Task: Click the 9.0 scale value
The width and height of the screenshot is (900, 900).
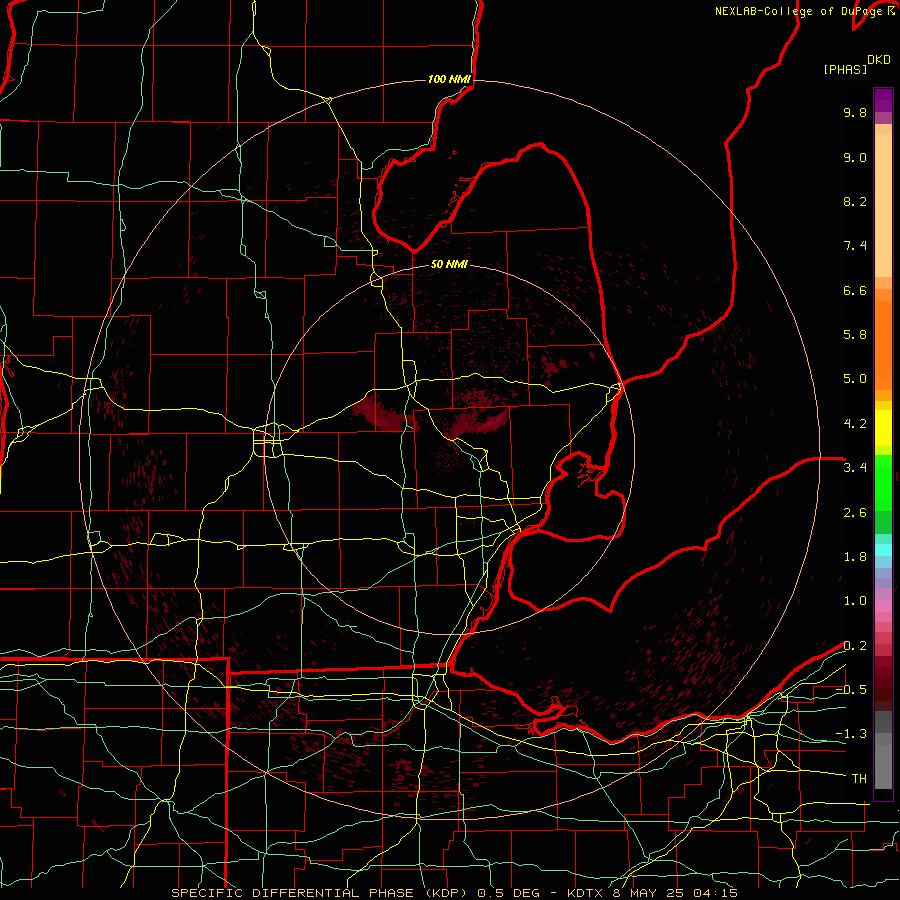Action: coord(855,157)
